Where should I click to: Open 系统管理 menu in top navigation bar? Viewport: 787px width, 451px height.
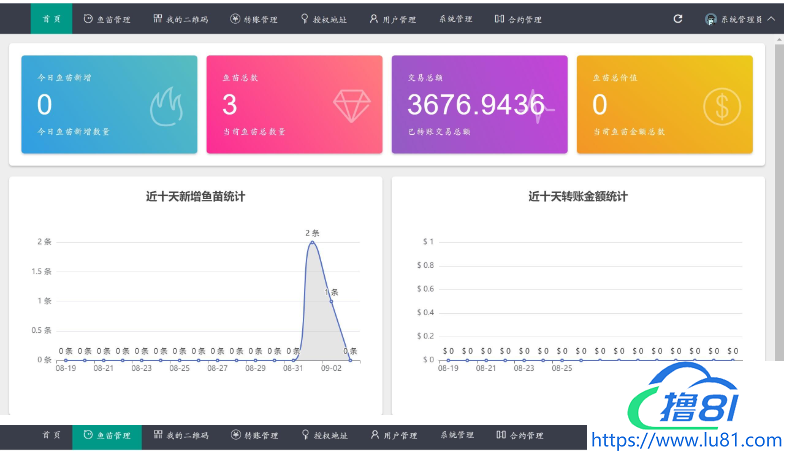(x=455, y=19)
